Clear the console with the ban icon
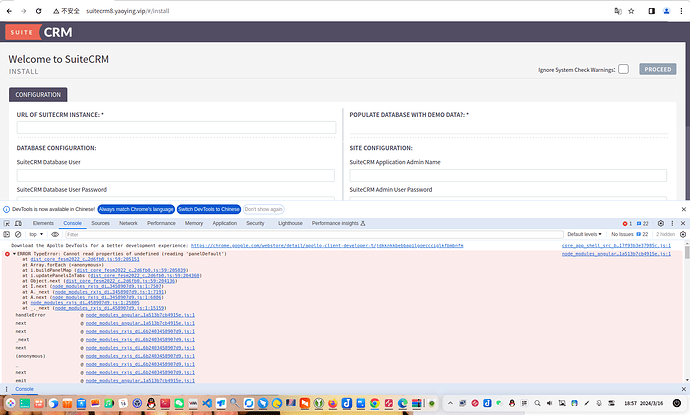The width and height of the screenshot is (690, 415). click(x=18, y=235)
